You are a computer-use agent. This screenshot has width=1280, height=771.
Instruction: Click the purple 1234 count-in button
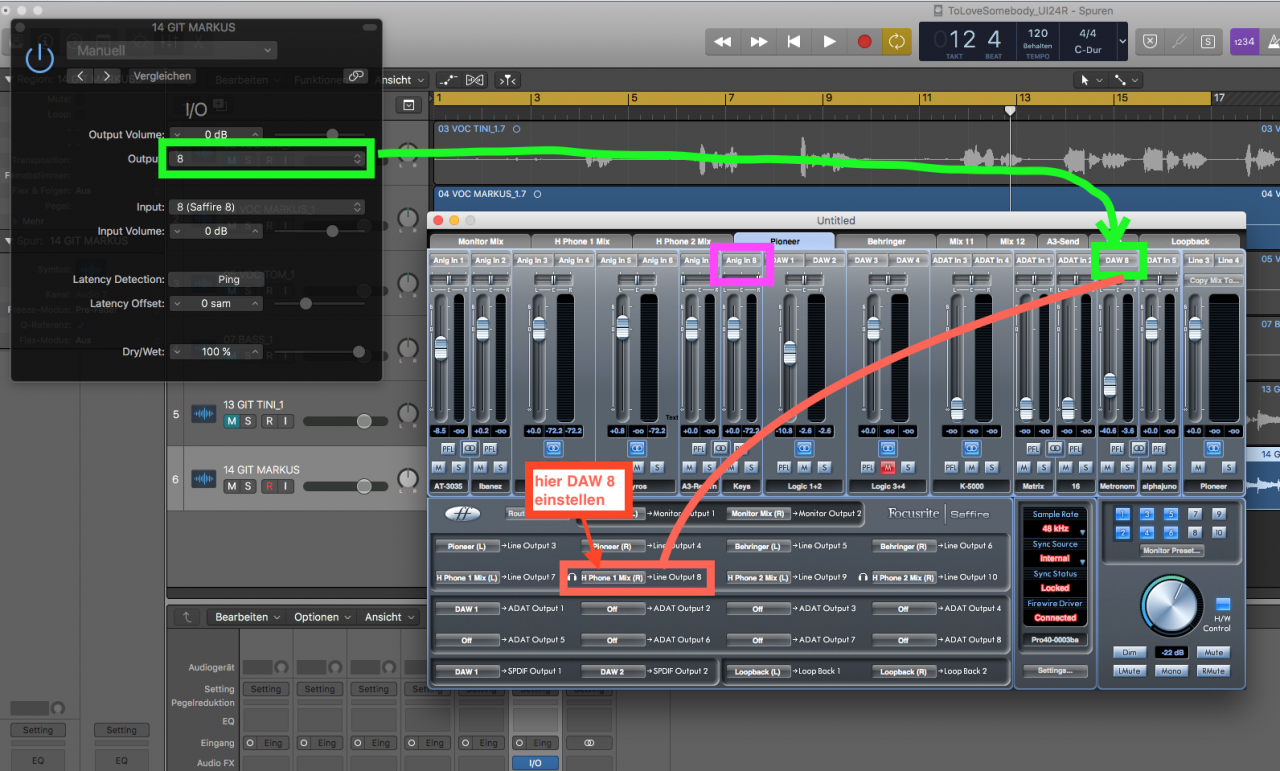(1244, 41)
